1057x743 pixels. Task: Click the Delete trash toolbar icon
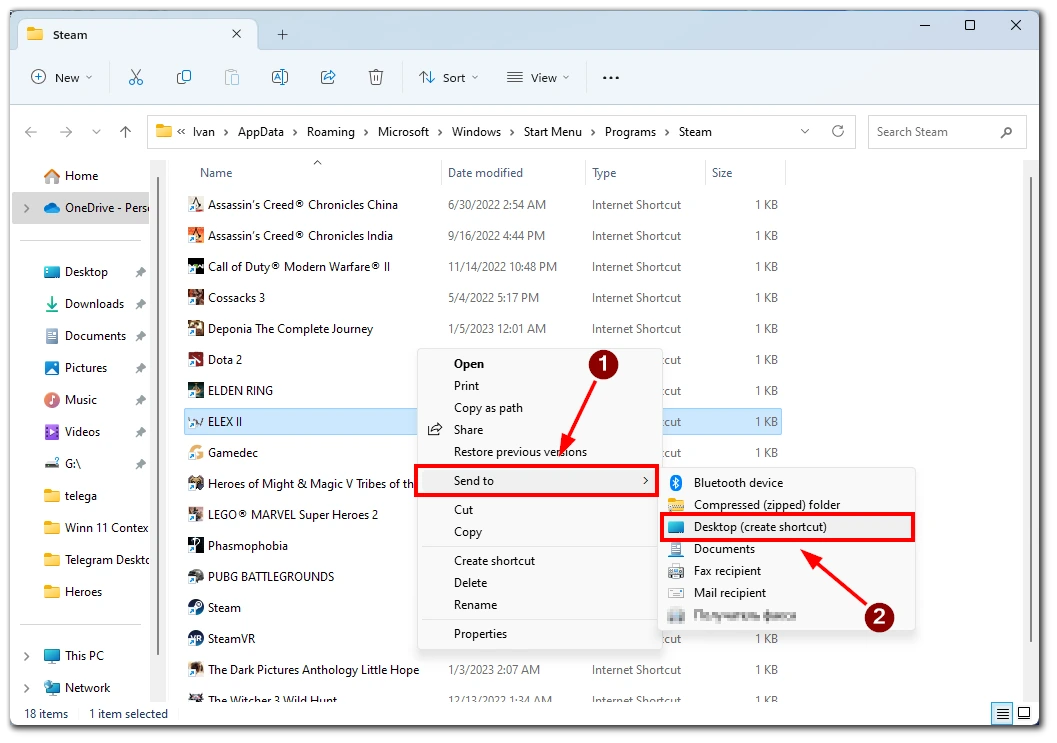[376, 78]
